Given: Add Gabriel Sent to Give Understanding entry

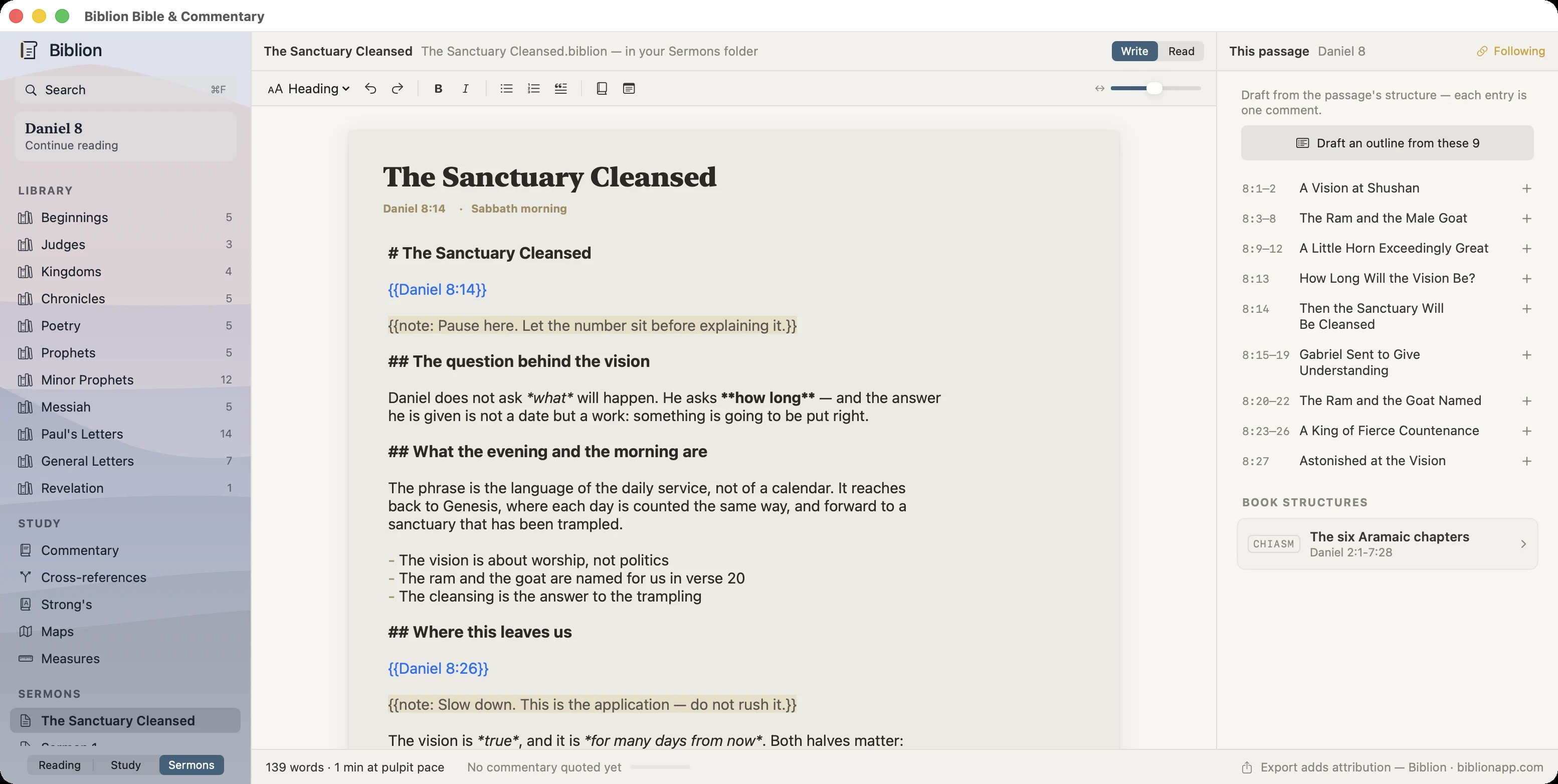Looking at the screenshot, I should (x=1526, y=355).
